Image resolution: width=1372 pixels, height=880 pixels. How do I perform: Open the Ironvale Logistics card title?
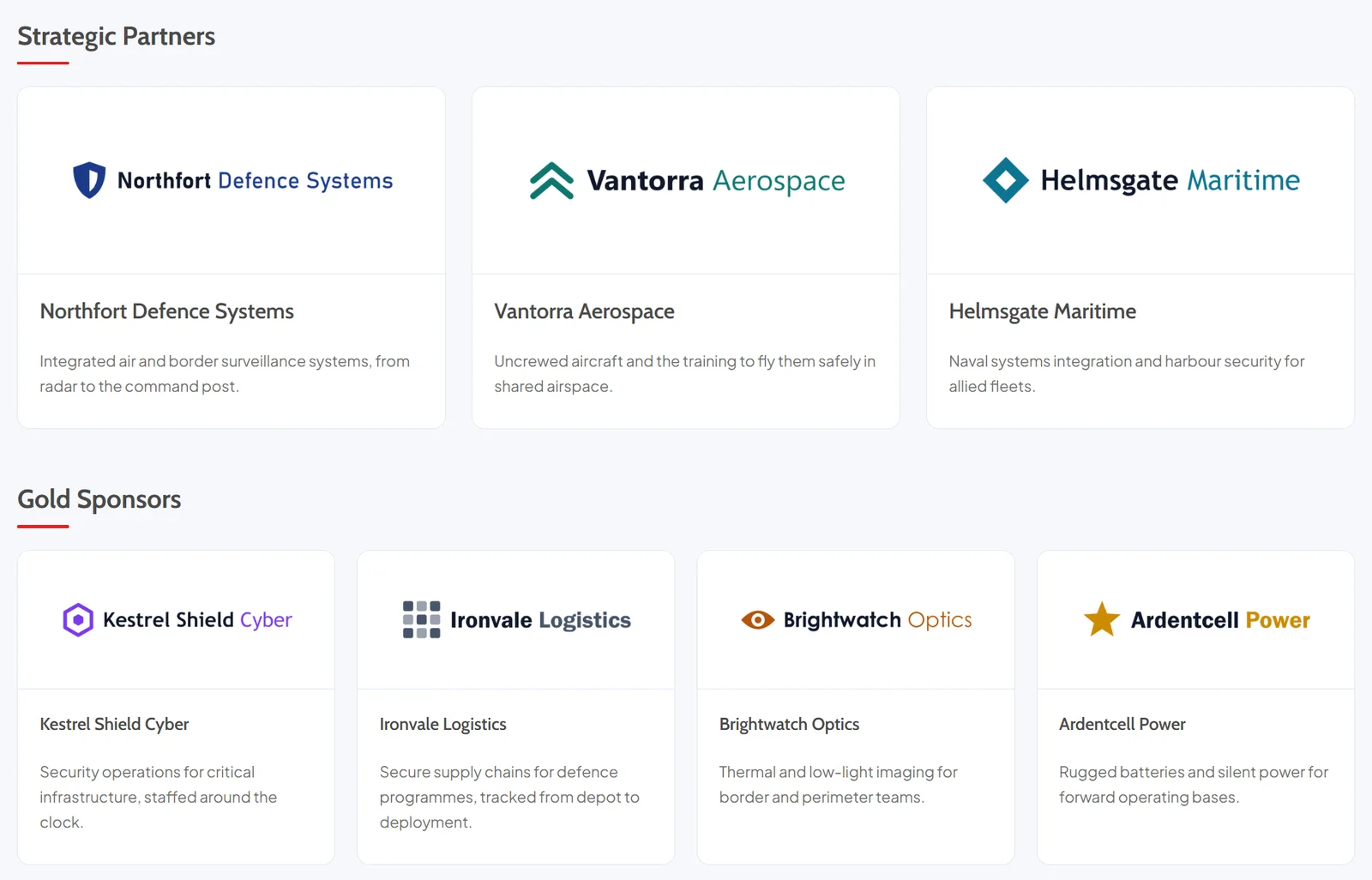[x=442, y=724]
